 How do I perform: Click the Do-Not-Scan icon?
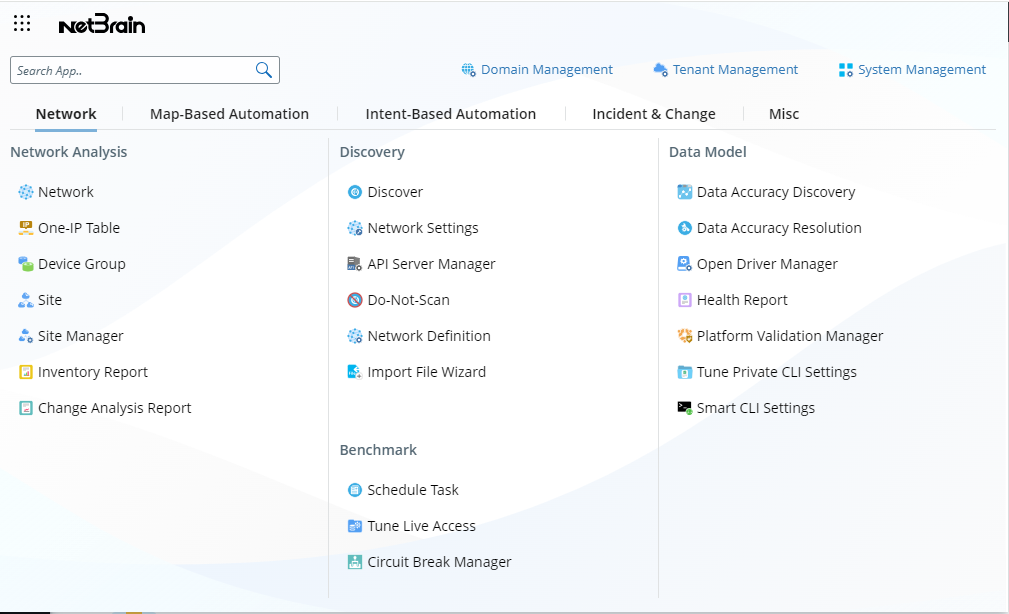click(x=355, y=300)
